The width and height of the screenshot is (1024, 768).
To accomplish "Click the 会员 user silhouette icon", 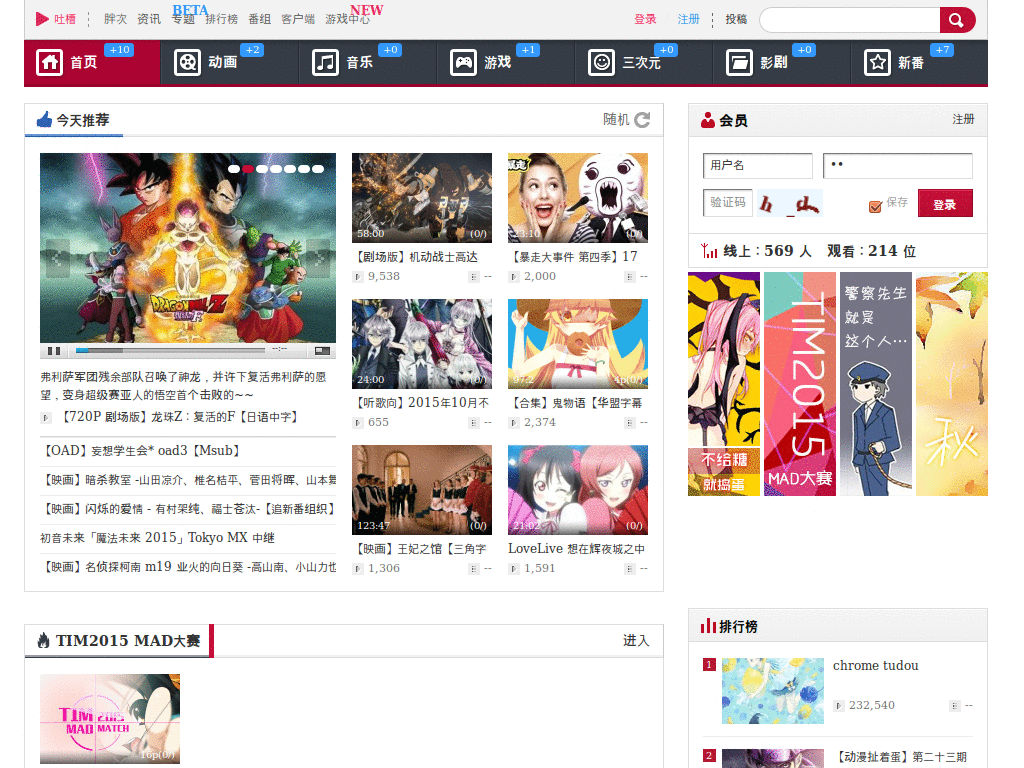I will [708, 120].
